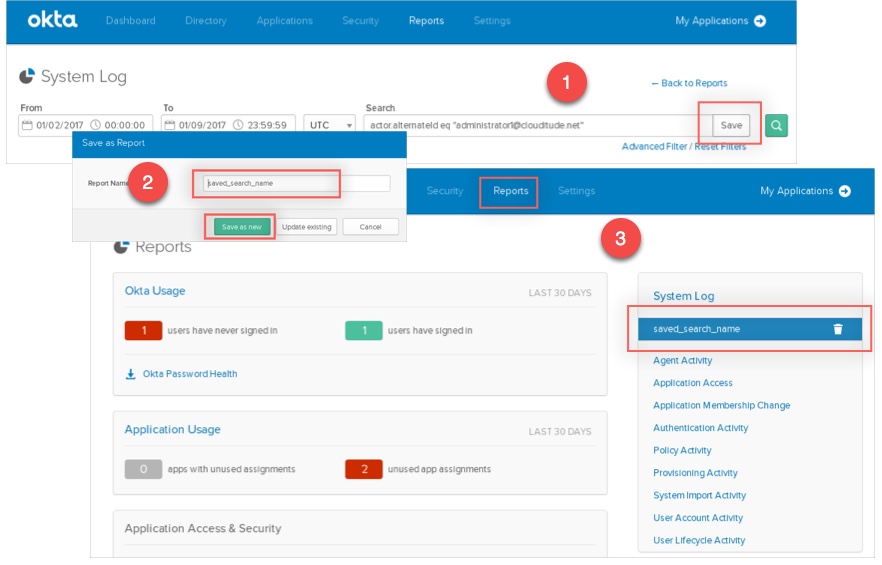Open the Agent Activity report
882x565 pixels.
(682, 361)
